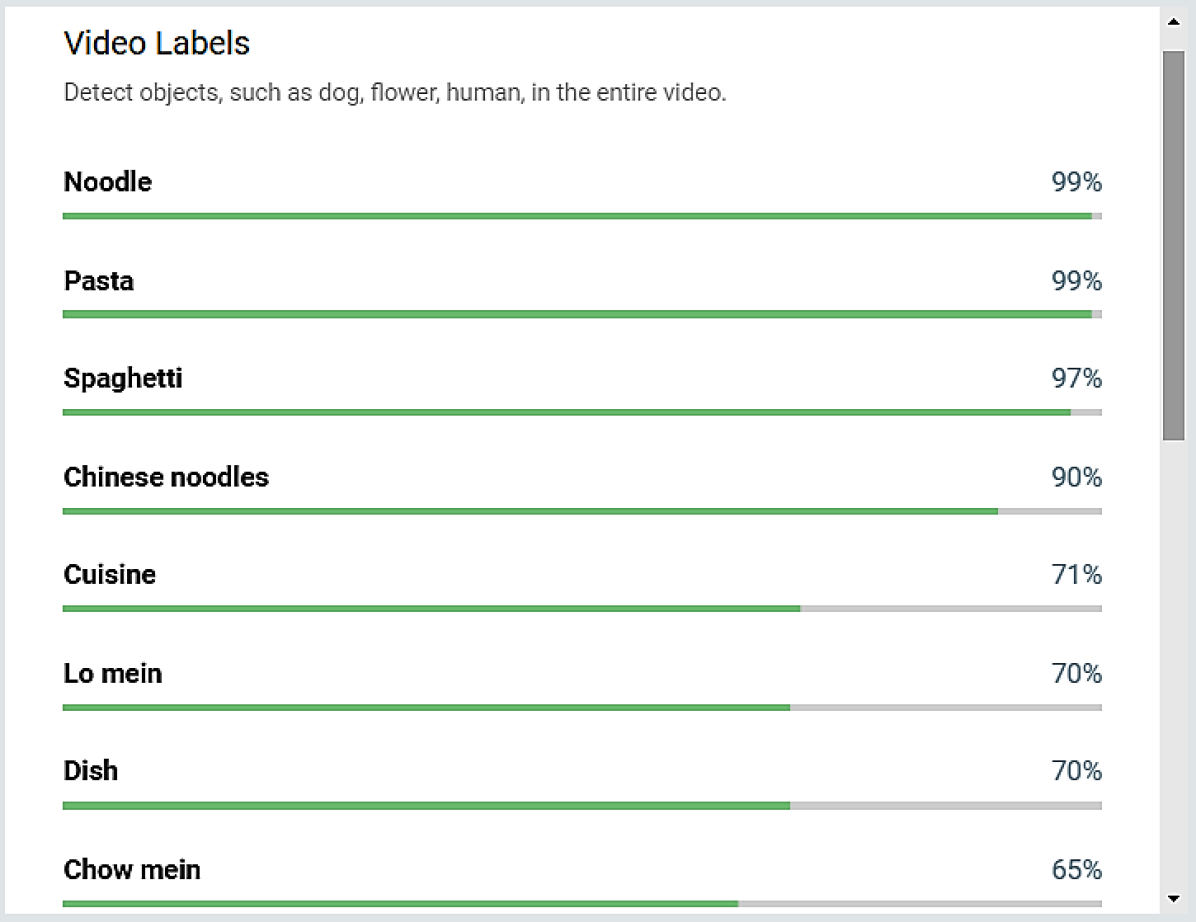Click the empty scrollbar track below thumb
This screenshot has width=1196, height=922.
tap(1173, 660)
